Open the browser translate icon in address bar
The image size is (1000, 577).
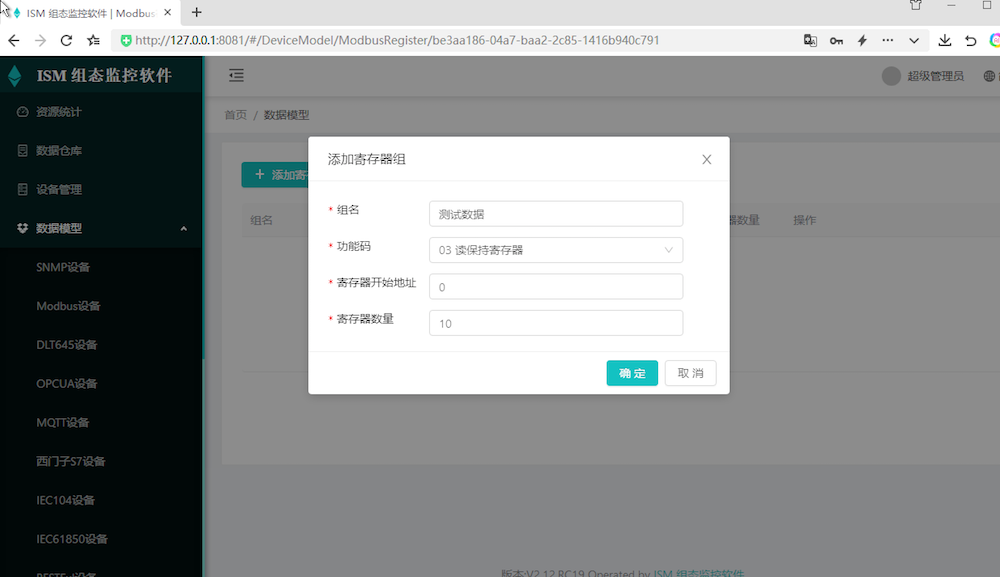tap(810, 41)
